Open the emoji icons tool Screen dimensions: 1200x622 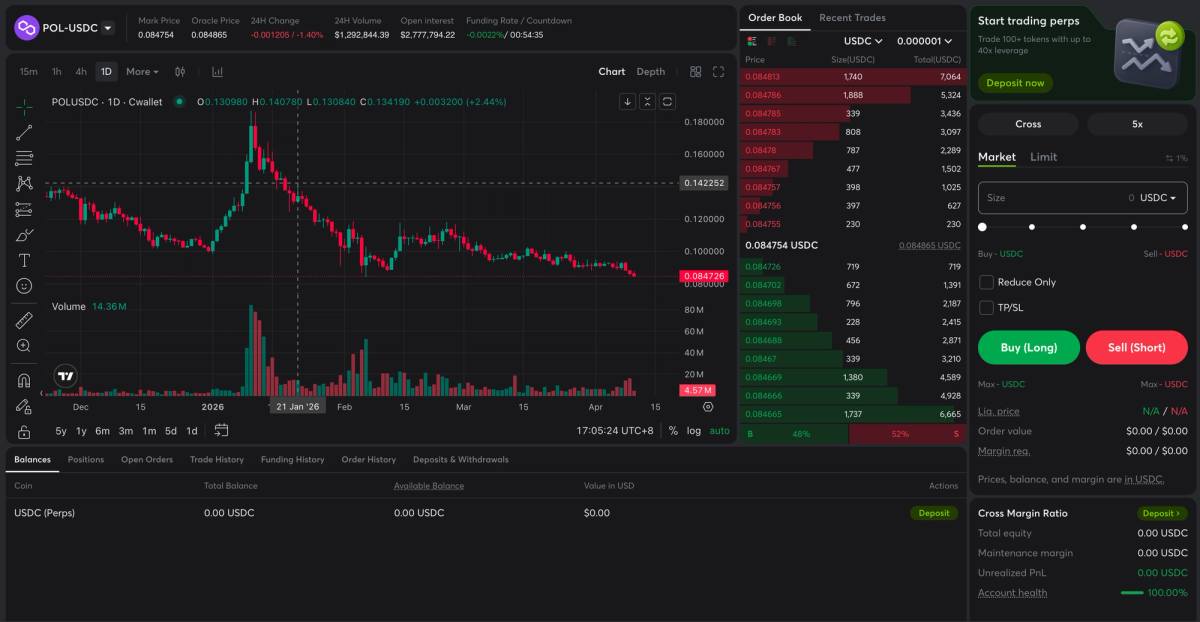coord(24,286)
